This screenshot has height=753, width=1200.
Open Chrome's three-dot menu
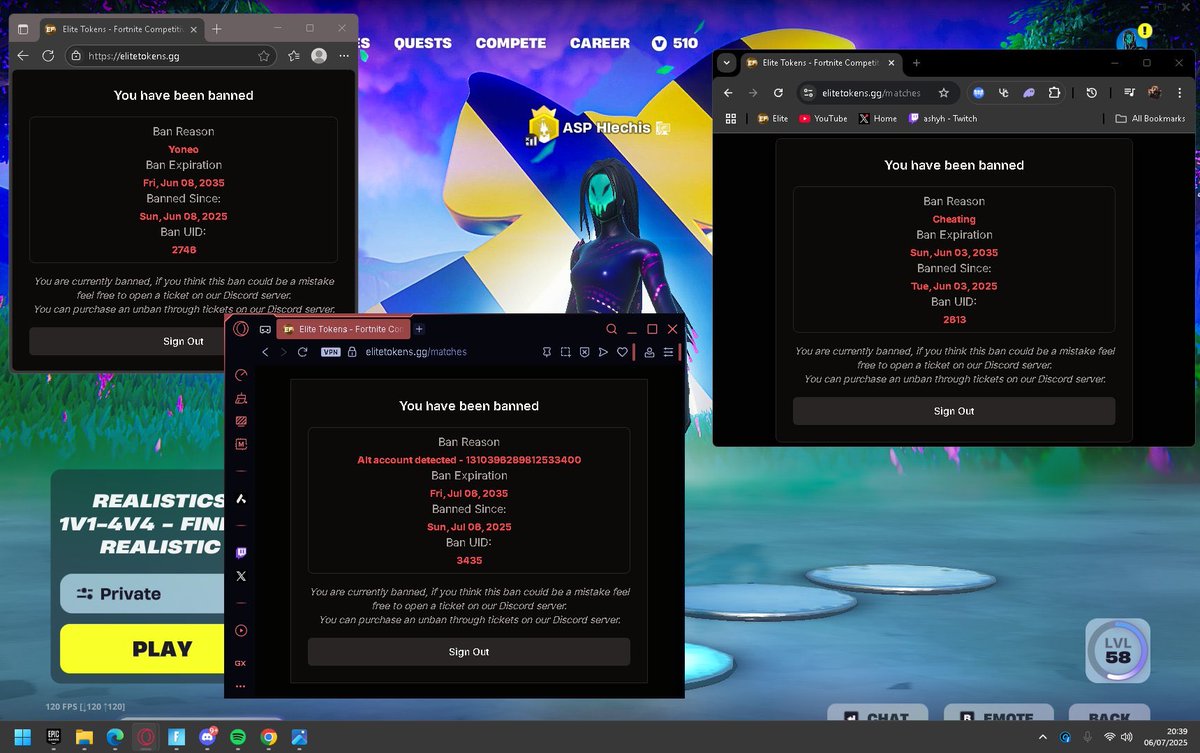click(1180, 93)
